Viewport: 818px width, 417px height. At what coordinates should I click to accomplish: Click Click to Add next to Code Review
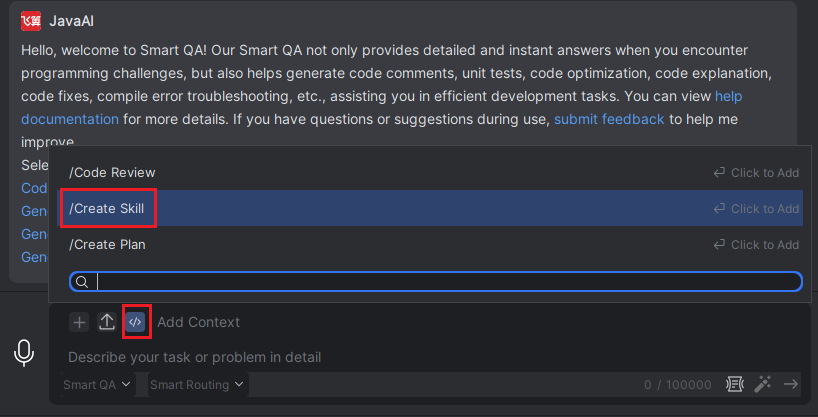[756, 173]
